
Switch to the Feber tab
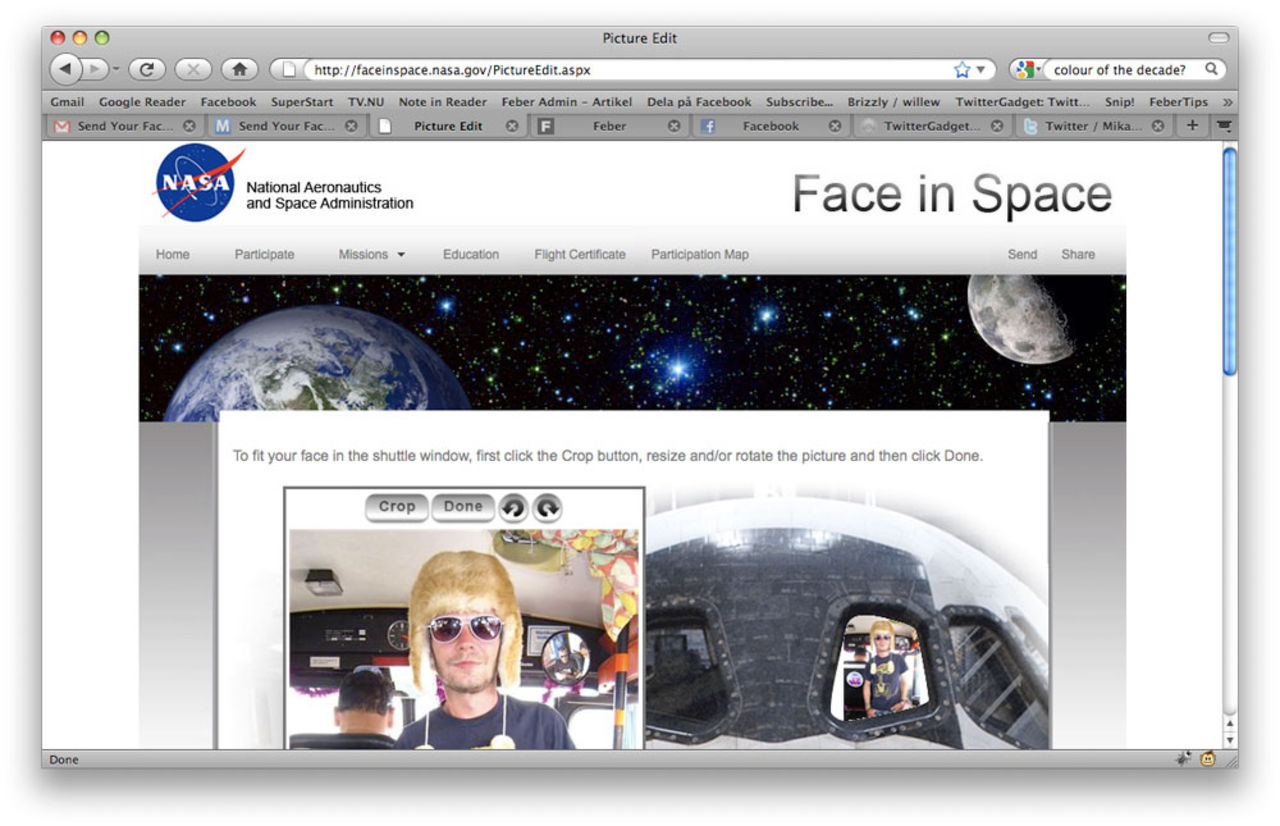coord(608,127)
